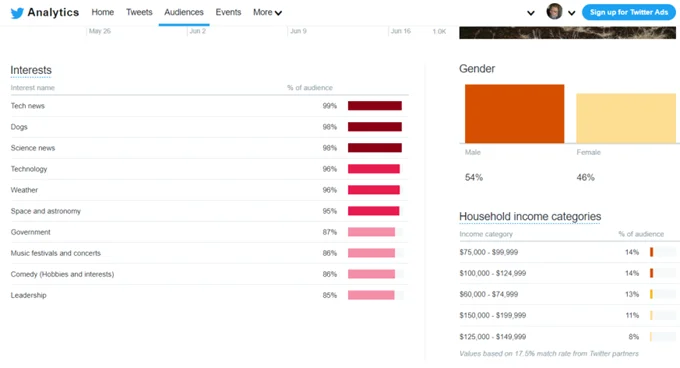This screenshot has width=680, height=368.
Task: Select the Audiences tab
Action: 183,12
